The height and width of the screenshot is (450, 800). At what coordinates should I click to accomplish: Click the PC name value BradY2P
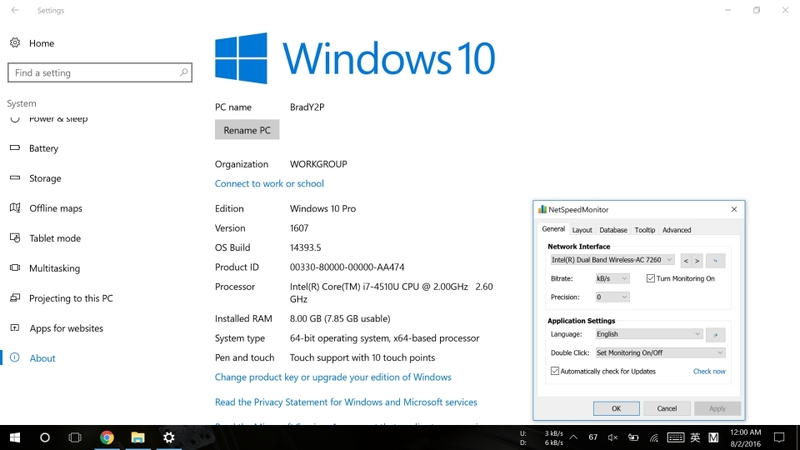coord(307,107)
